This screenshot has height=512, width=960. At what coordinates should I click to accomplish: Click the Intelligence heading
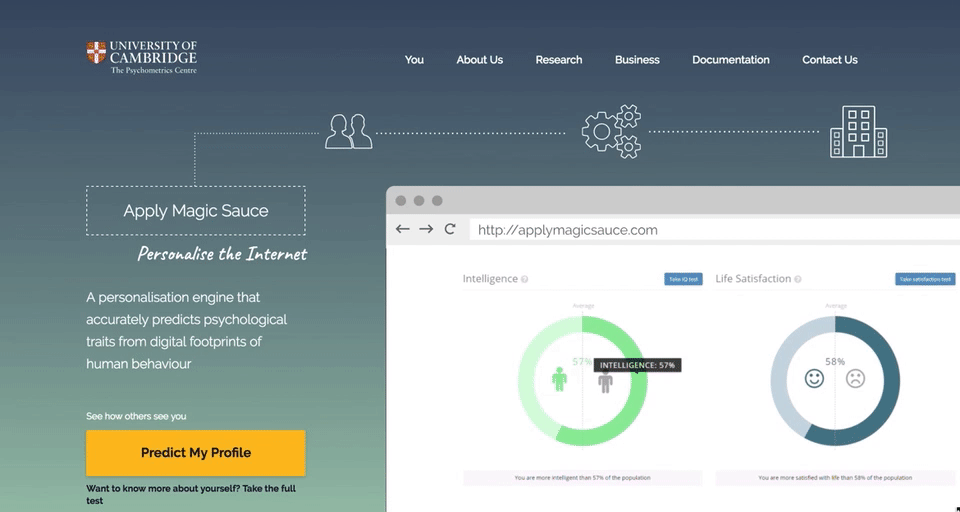(490, 279)
